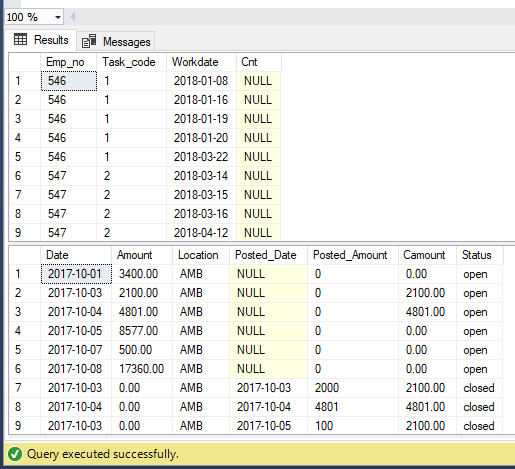
Task: Click the scroll left arrow beside zoom
Action: [72, 17]
